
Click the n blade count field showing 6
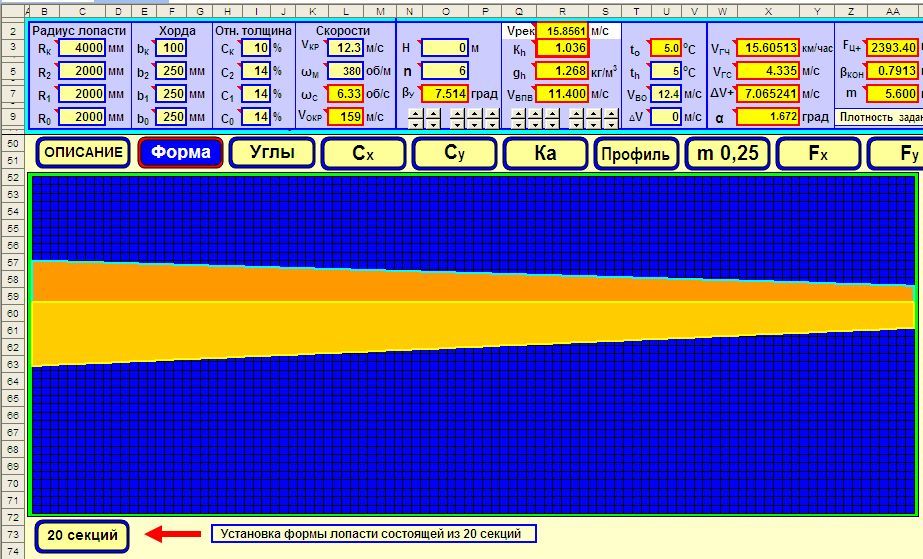[x=444, y=71]
